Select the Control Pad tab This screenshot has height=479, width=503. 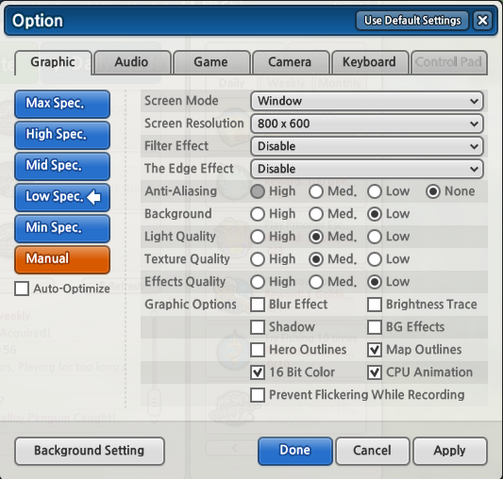(449, 62)
